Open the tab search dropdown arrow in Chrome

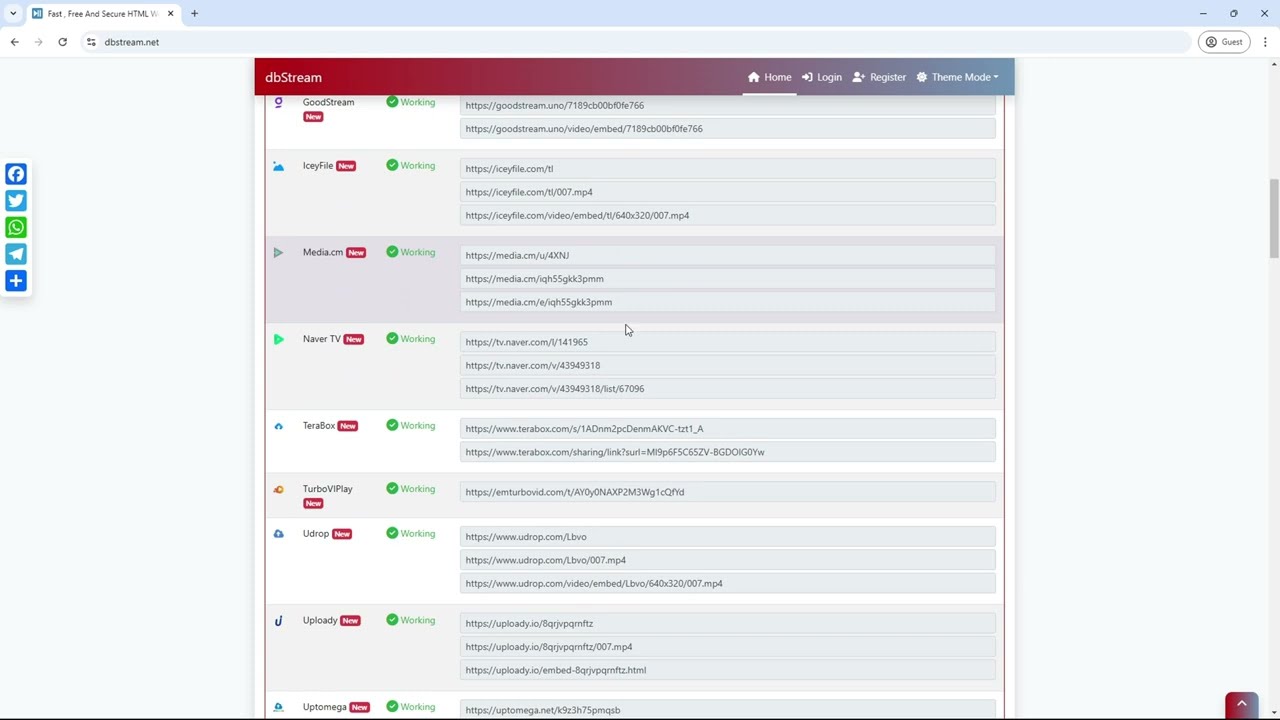click(13, 14)
